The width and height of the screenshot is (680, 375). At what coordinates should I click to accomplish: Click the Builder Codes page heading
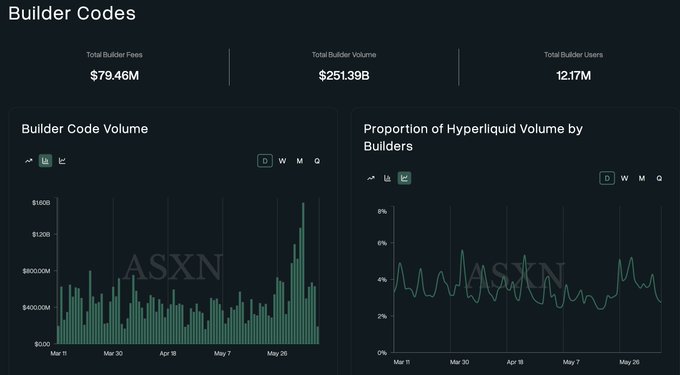72,13
